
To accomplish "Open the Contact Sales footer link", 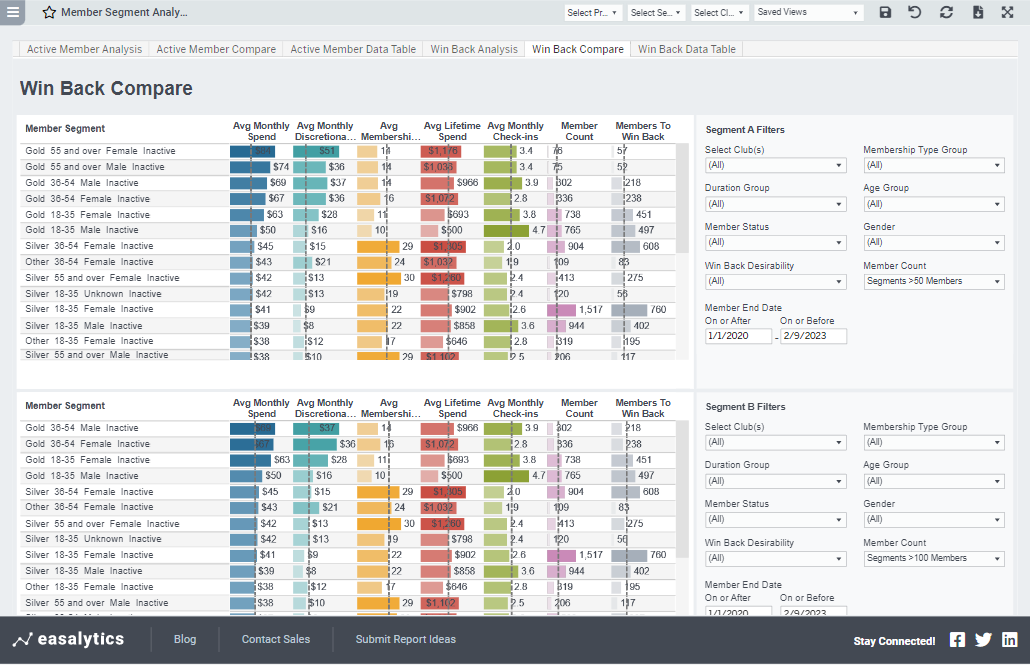I will tap(274, 639).
